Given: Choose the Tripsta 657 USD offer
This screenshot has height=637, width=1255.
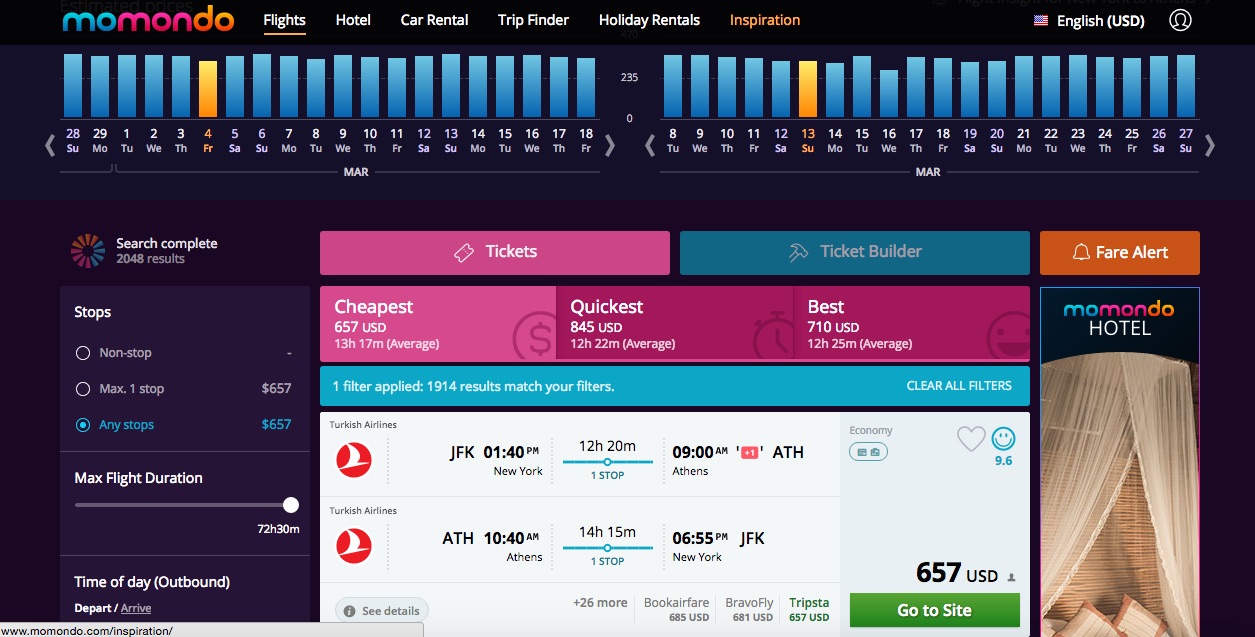Looking at the screenshot, I should 809,610.
